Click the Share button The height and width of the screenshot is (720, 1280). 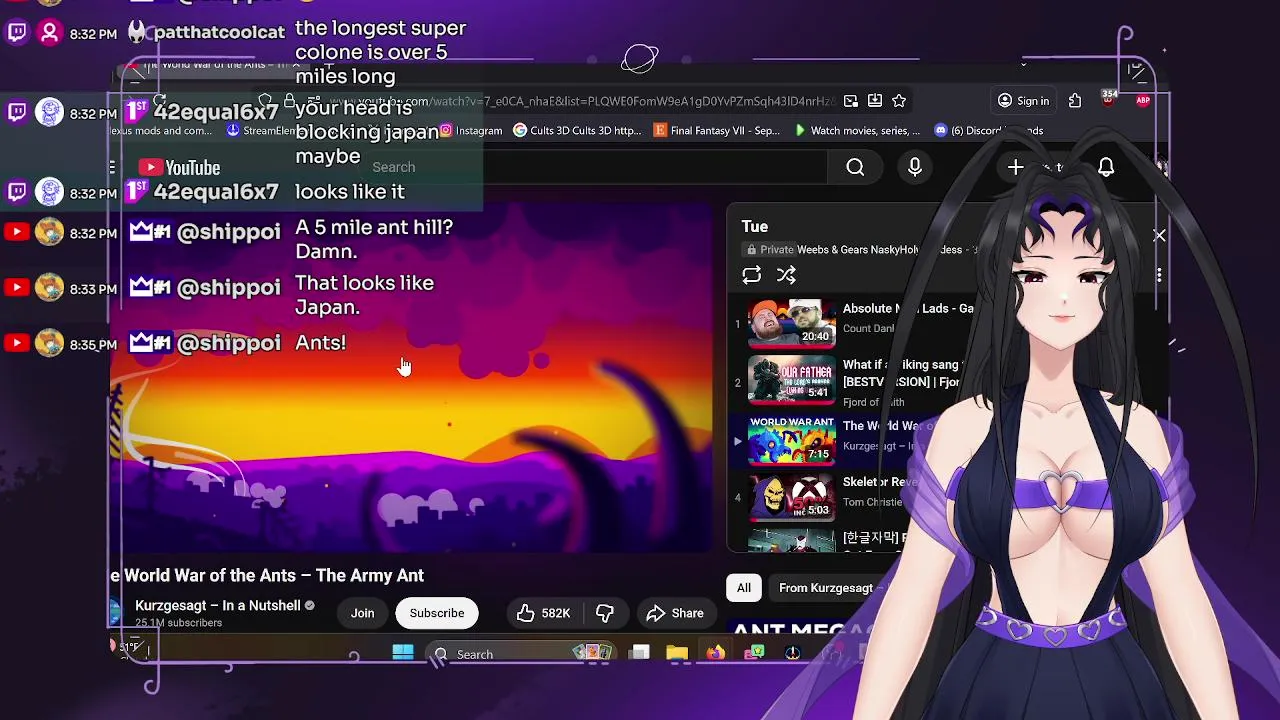coord(675,613)
